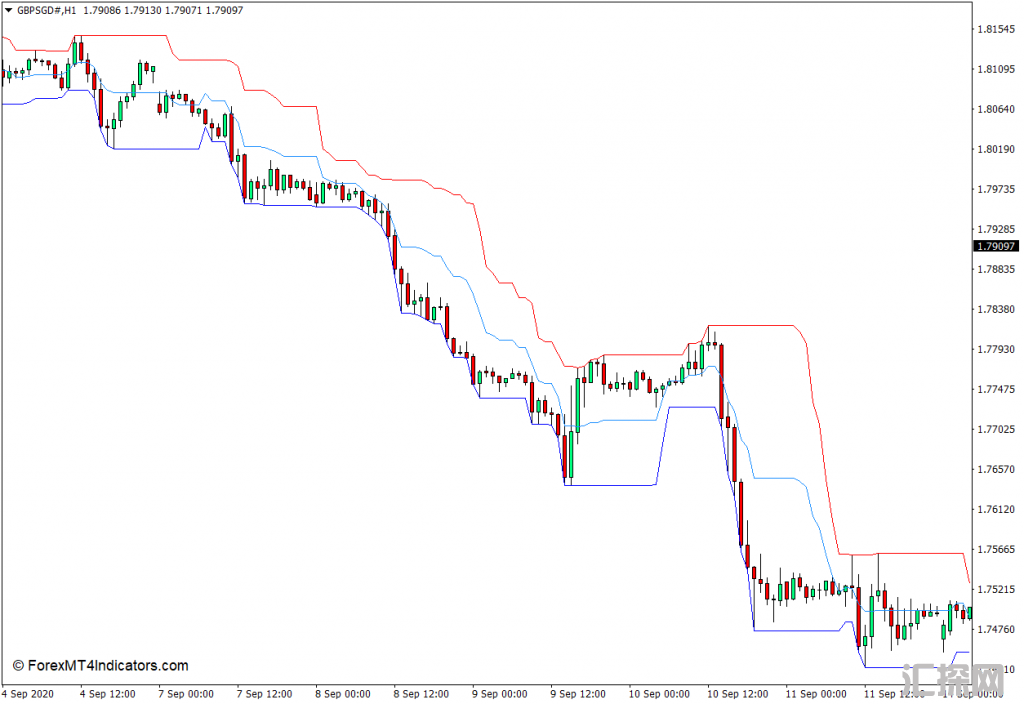Open the ForexMT4Indicators.com watermark link
This screenshot has height=704, width=1024.
click(100, 665)
